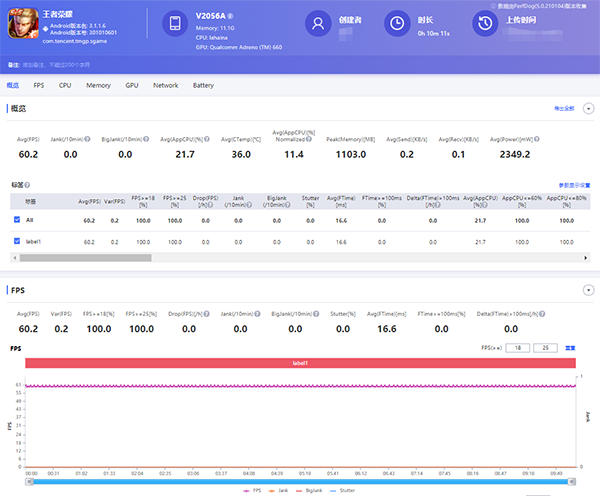Click the FPS threshold field showing 18
600x496 pixels.
[x=517, y=347]
